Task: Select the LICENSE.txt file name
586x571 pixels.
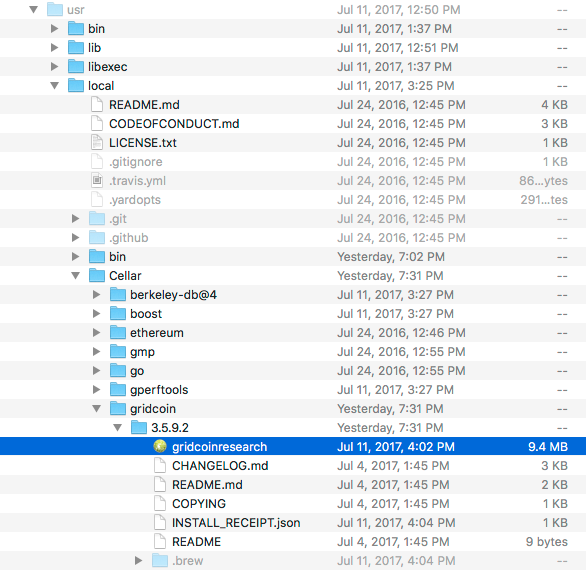Action: coord(143,143)
